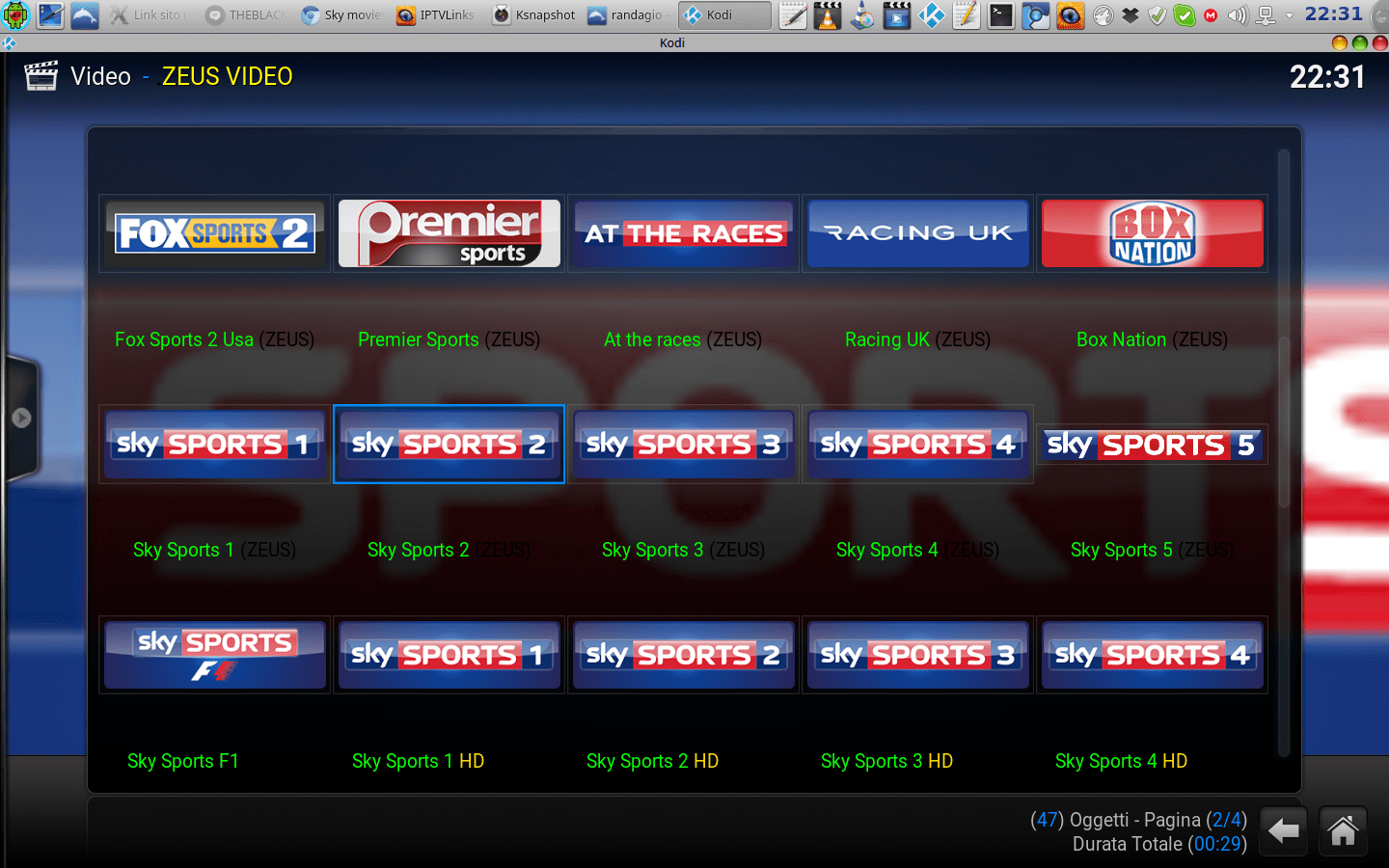Open the network connection tray icon
This screenshot has width=1389, height=868.
click(1266, 15)
